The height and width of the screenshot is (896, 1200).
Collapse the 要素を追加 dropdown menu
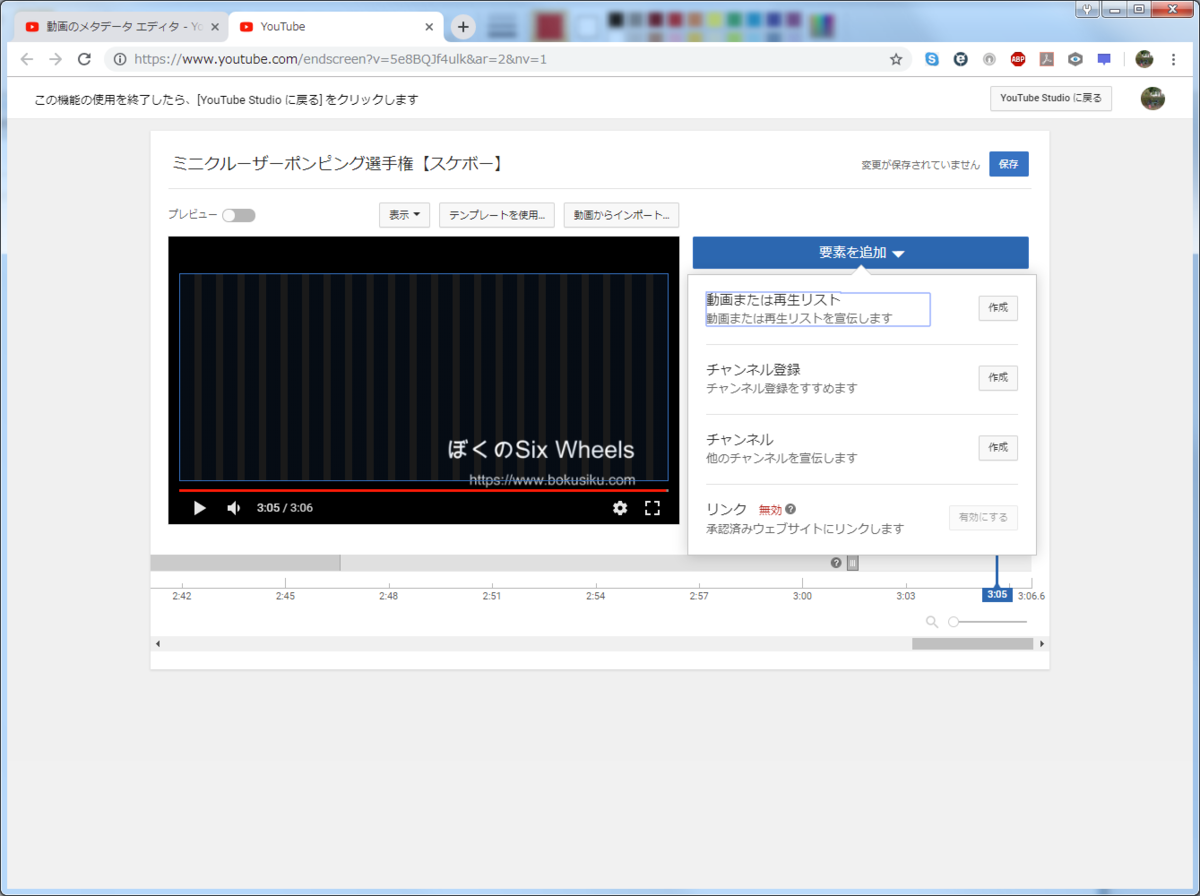tap(860, 253)
